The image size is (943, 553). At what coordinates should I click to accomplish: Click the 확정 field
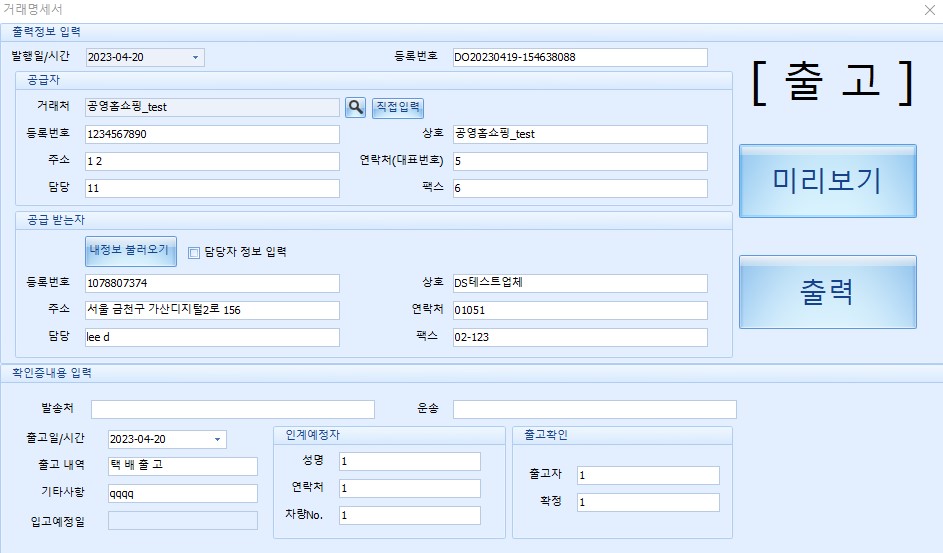648,503
